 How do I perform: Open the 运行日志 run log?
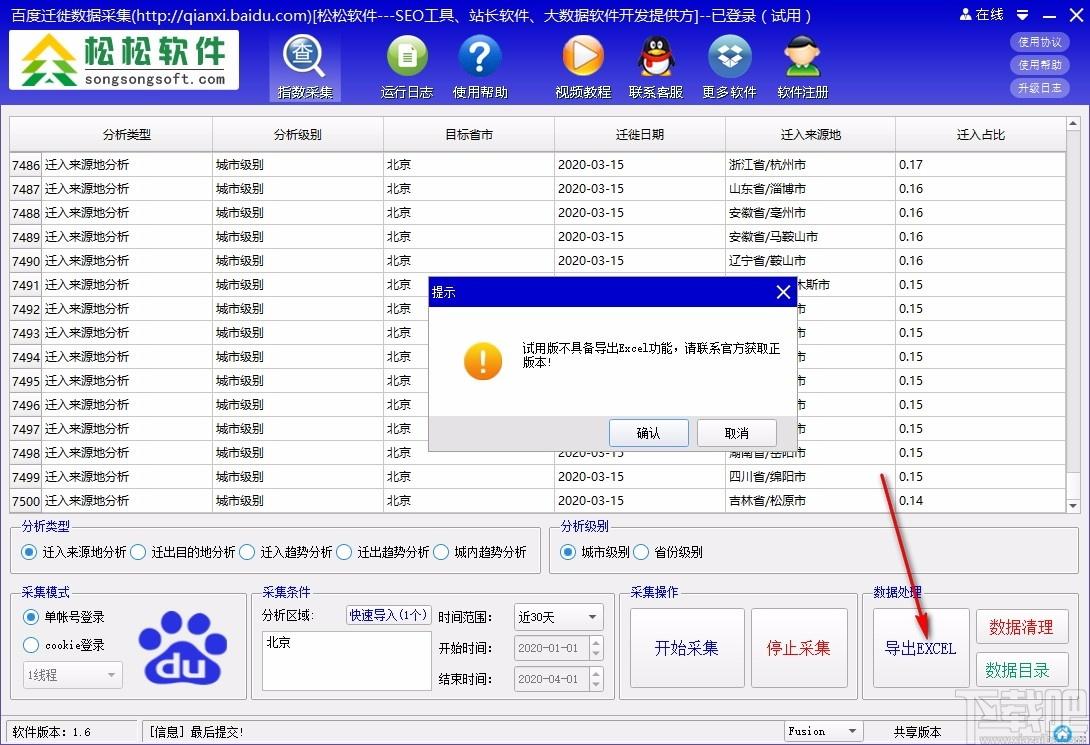(x=407, y=67)
